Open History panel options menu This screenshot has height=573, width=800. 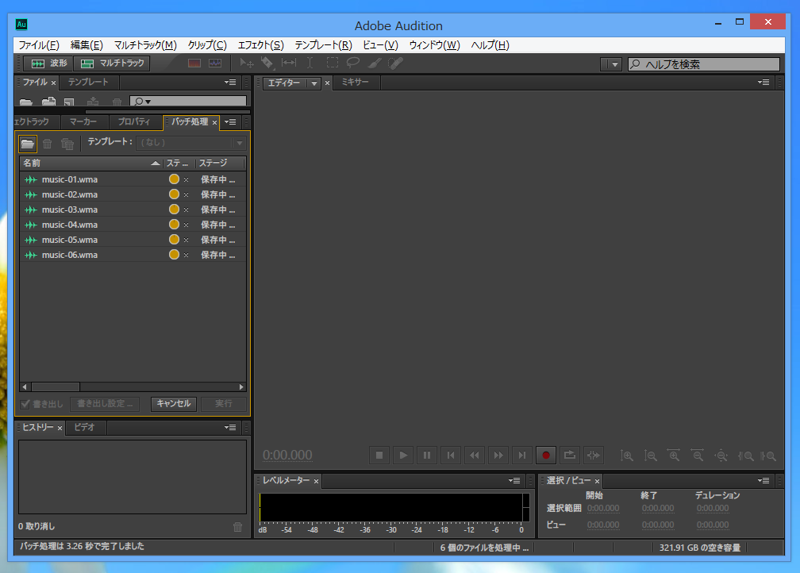click(230, 428)
